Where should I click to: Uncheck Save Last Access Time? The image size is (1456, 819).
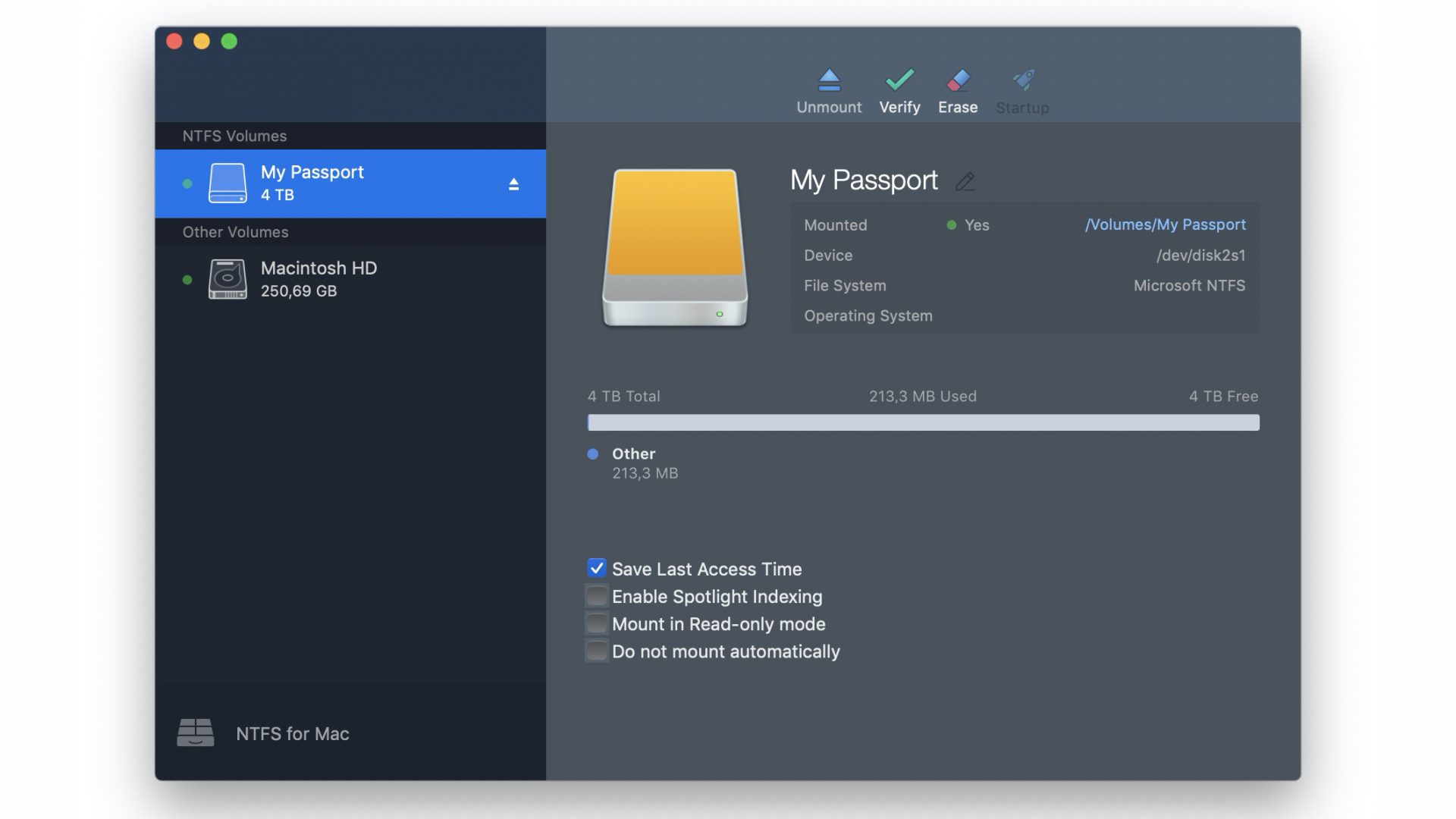tap(596, 568)
